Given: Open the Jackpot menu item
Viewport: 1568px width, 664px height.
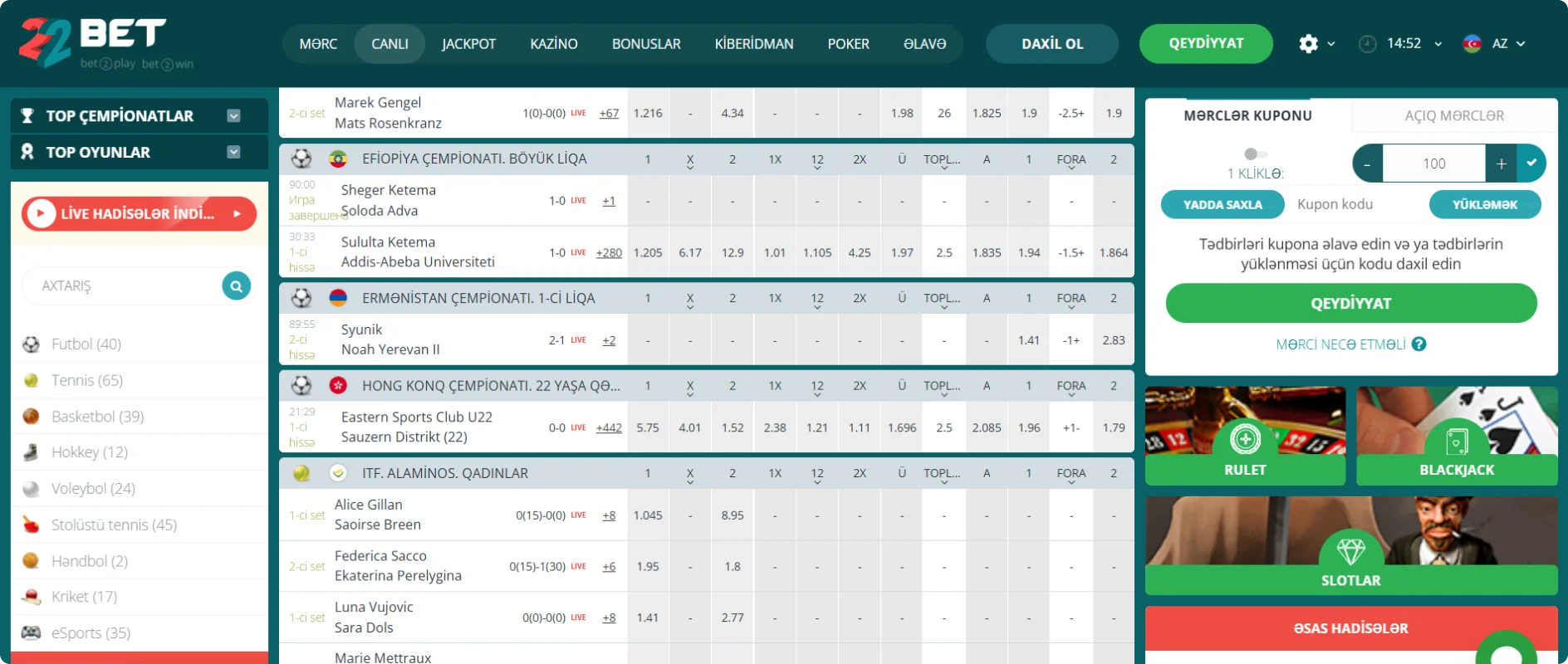Looking at the screenshot, I should (468, 44).
